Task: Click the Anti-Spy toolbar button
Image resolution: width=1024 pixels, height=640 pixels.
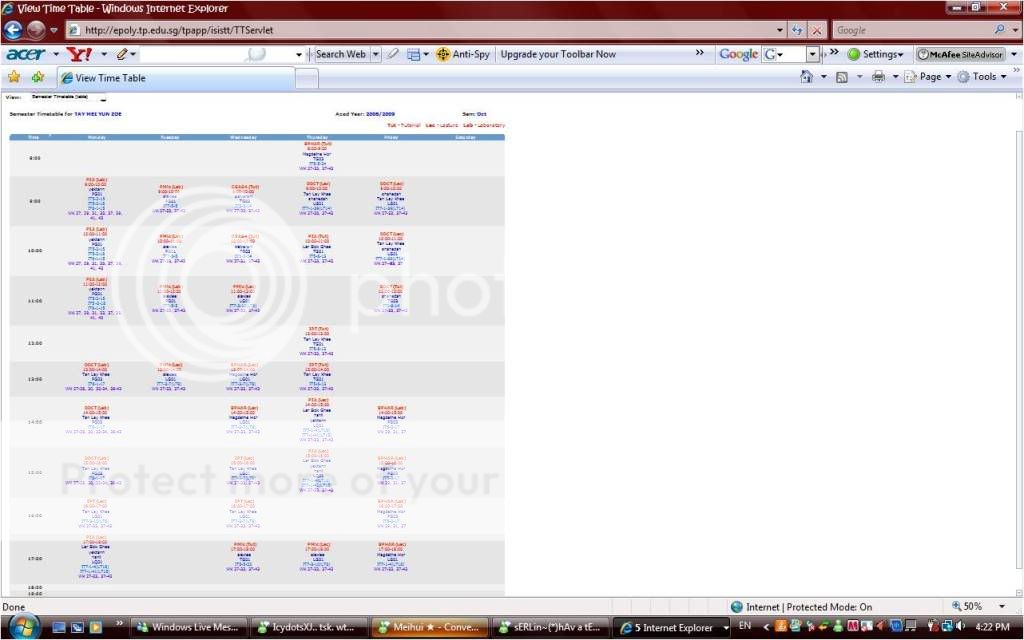Action: pyautogui.click(x=464, y=54)
